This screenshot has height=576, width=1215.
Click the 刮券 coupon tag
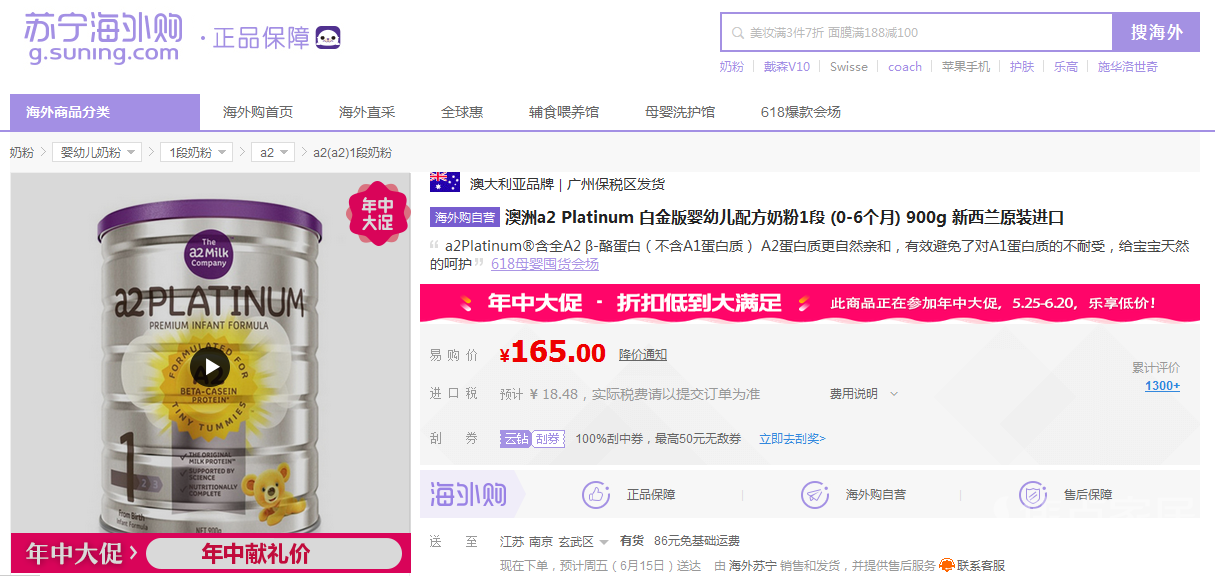[x=548, y=439]
